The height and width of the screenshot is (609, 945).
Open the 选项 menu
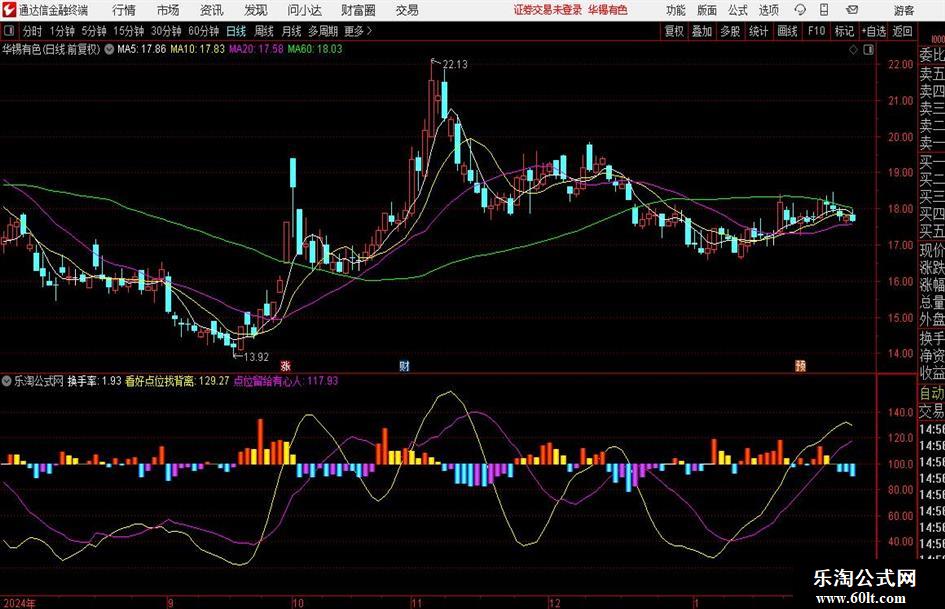tap(768, 10)
